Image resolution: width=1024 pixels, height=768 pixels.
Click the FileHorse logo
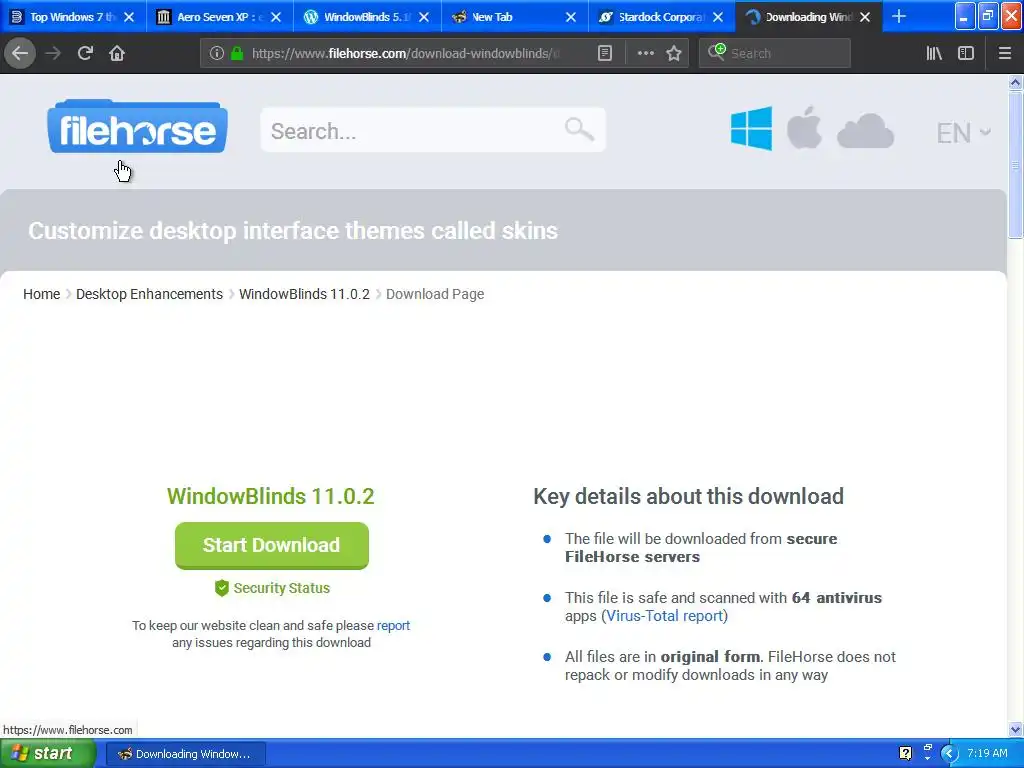[x=138, y=127]
